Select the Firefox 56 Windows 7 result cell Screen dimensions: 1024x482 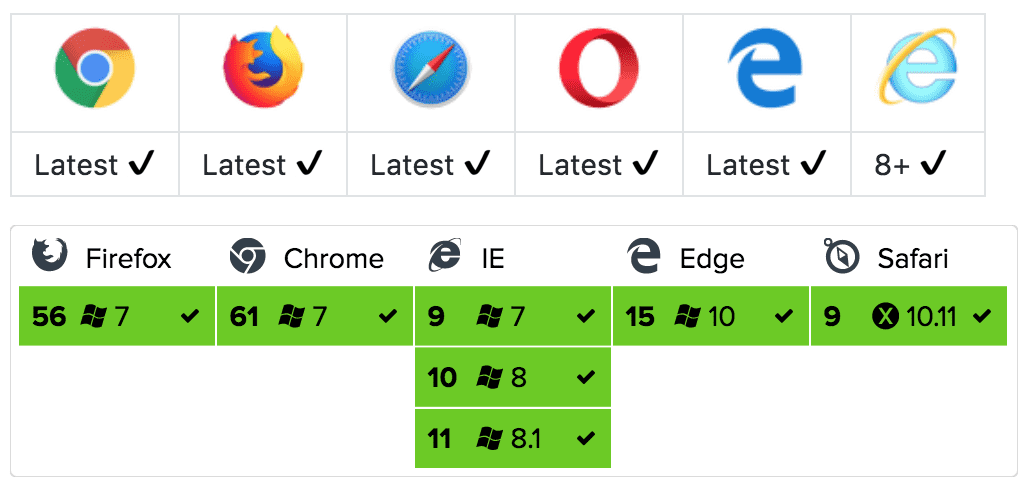pos(117,315)
